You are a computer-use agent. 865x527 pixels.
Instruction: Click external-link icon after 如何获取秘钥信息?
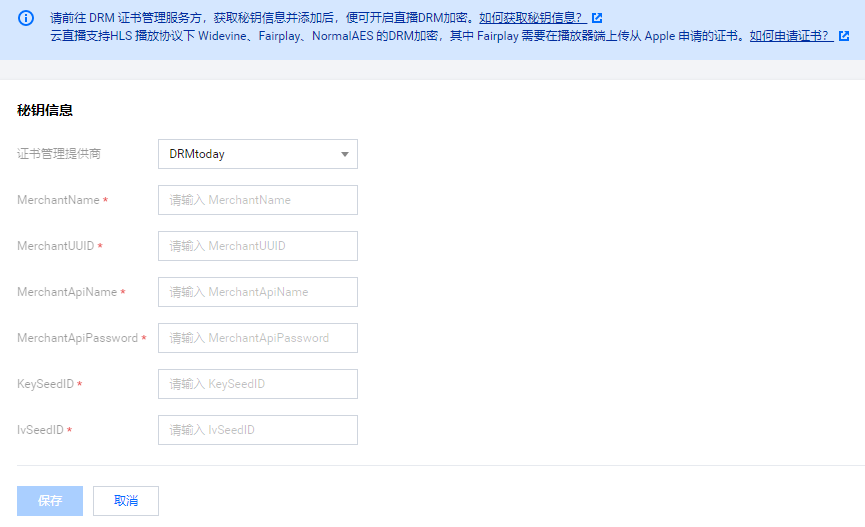[597, 18]
